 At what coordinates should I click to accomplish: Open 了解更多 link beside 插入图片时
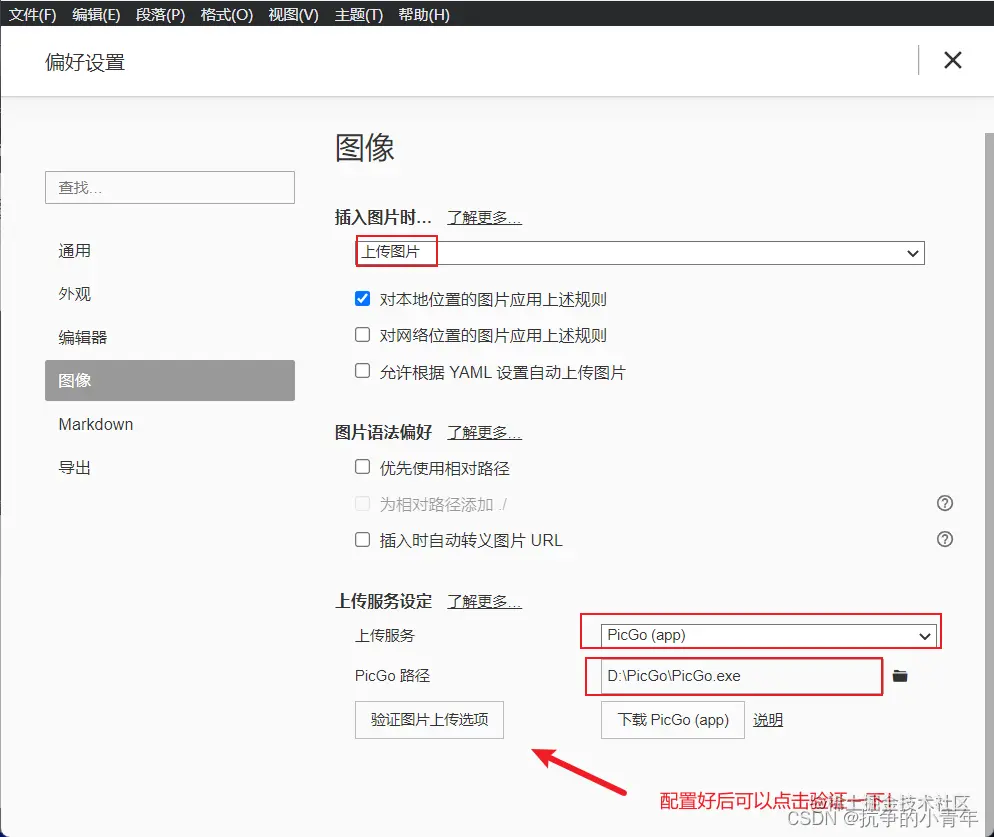(484, 217)
